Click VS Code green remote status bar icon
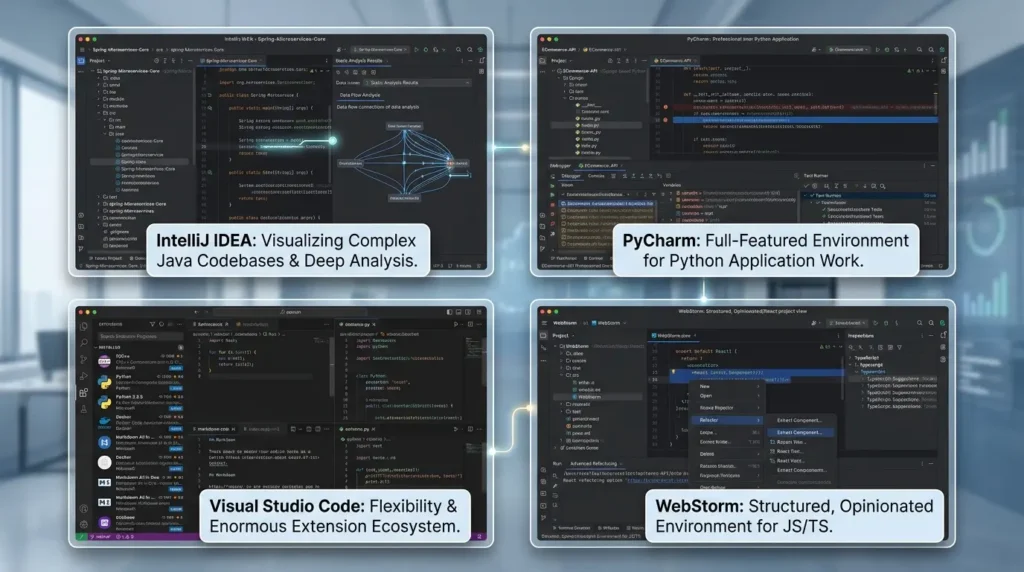 [82, 537]
